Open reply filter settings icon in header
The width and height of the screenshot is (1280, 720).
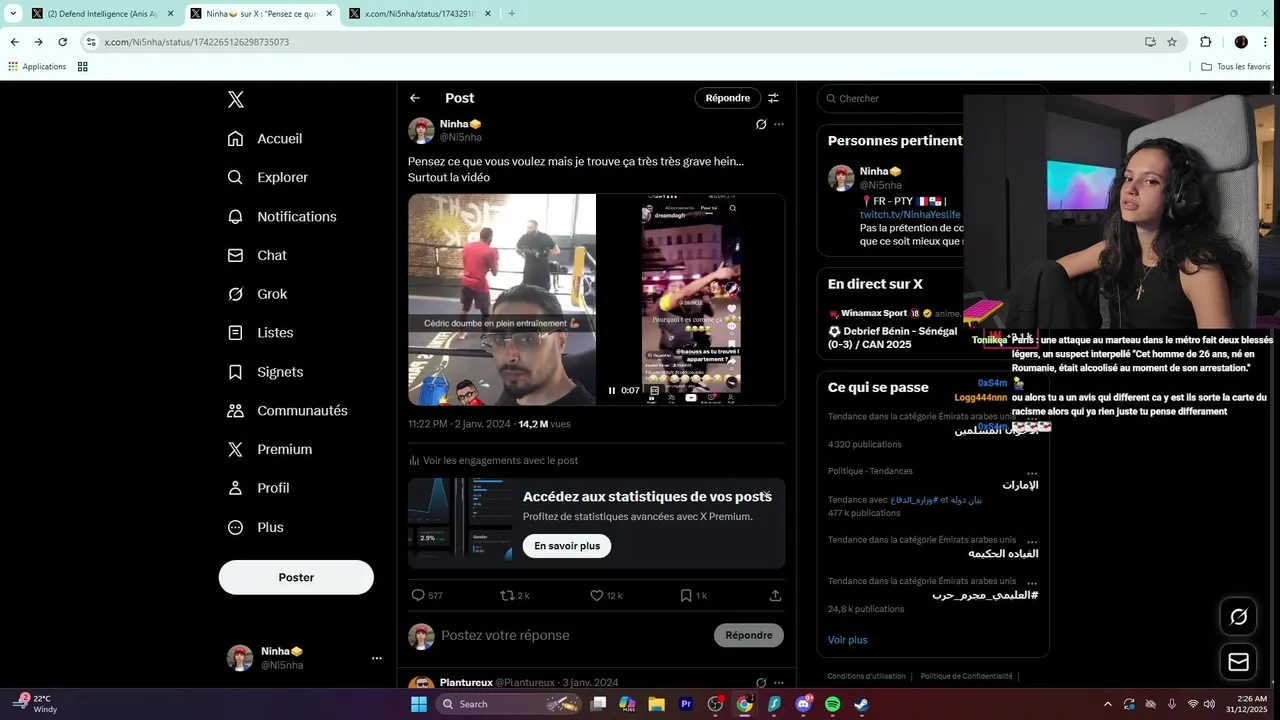[x=773, y=98]
